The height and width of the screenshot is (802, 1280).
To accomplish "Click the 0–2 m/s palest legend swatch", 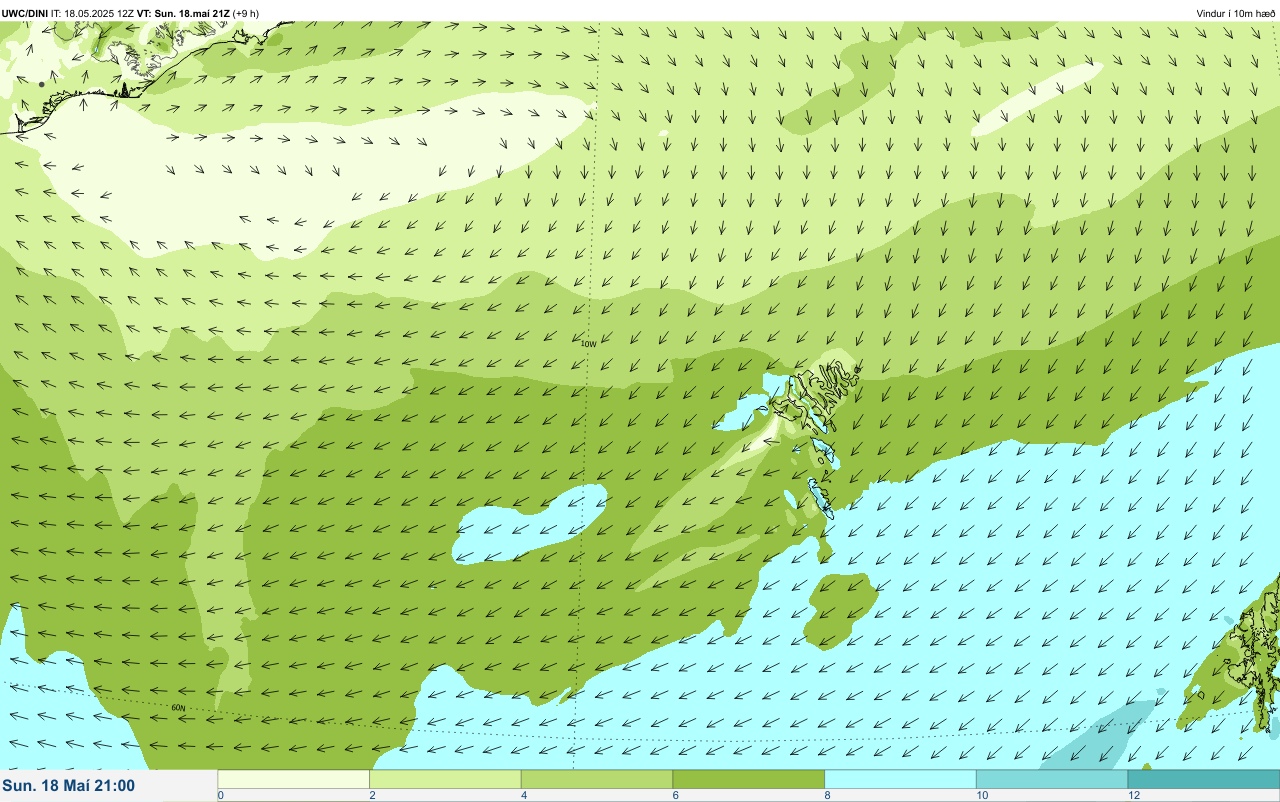I will 294,779.
